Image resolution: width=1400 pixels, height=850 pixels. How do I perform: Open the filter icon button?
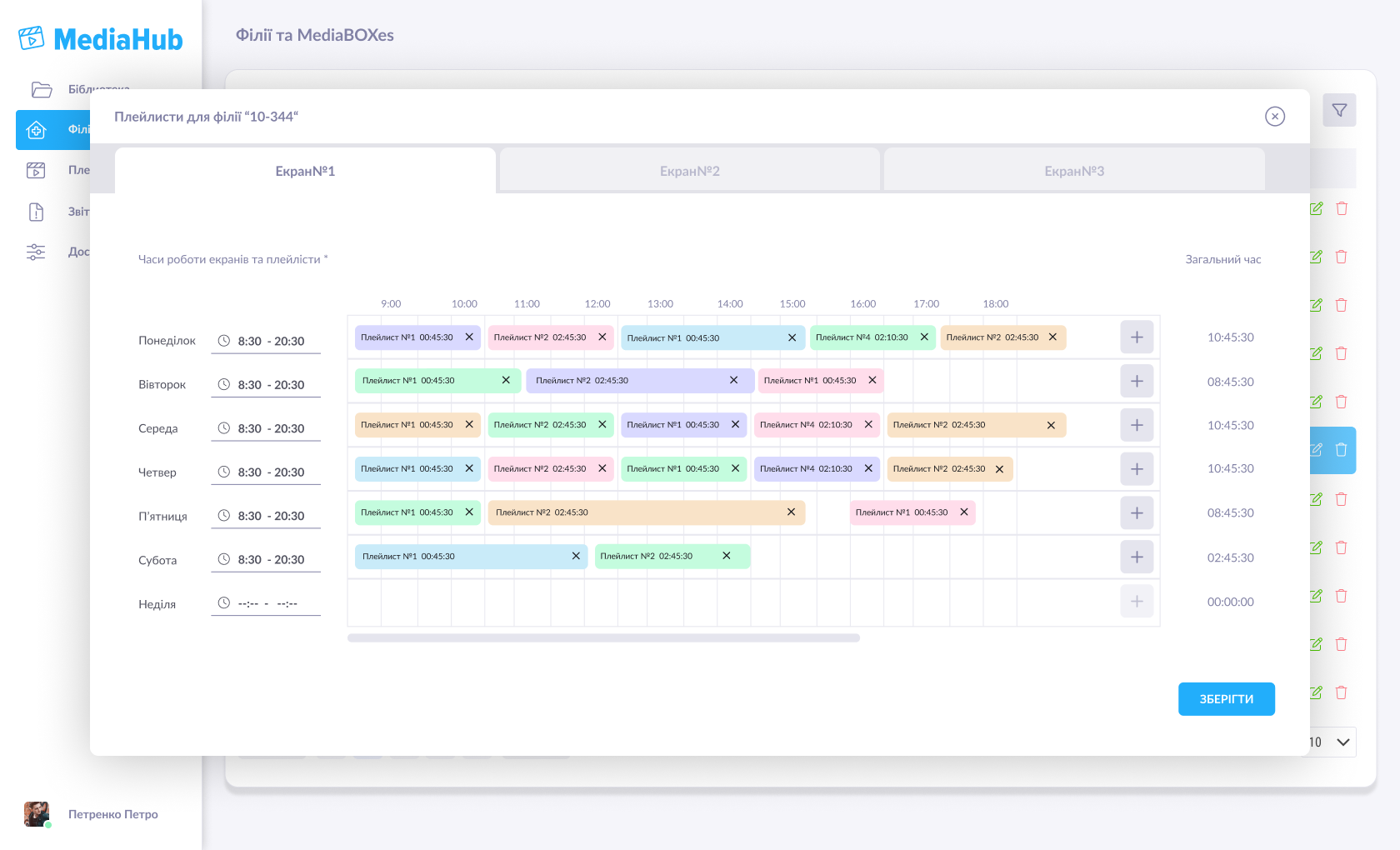(x=1339, y=110)
